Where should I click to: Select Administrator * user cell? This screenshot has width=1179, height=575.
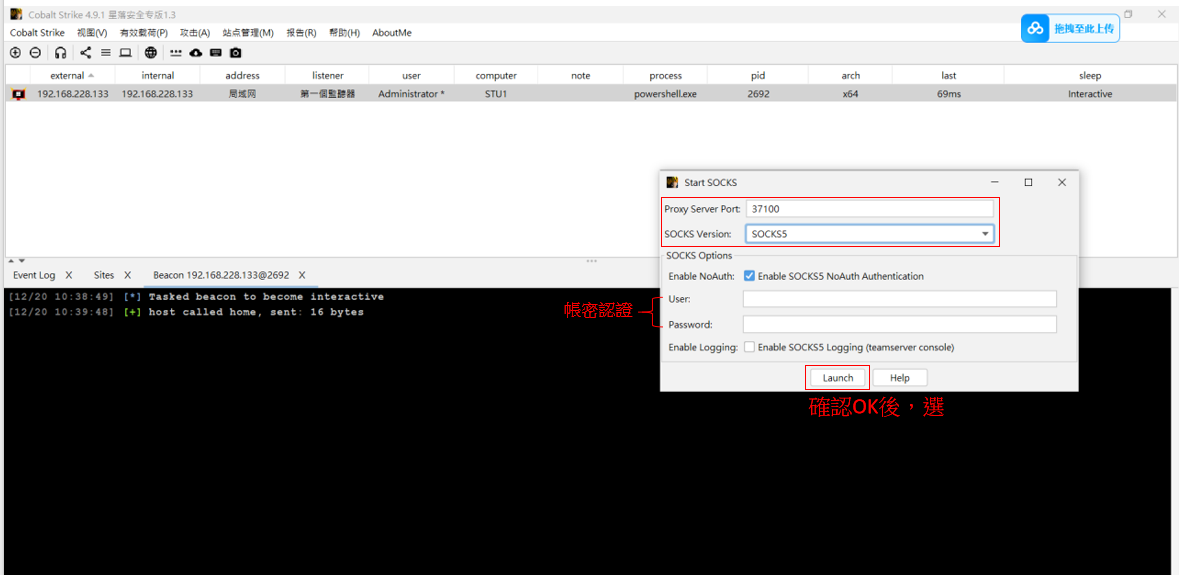[x=411, y=94]
